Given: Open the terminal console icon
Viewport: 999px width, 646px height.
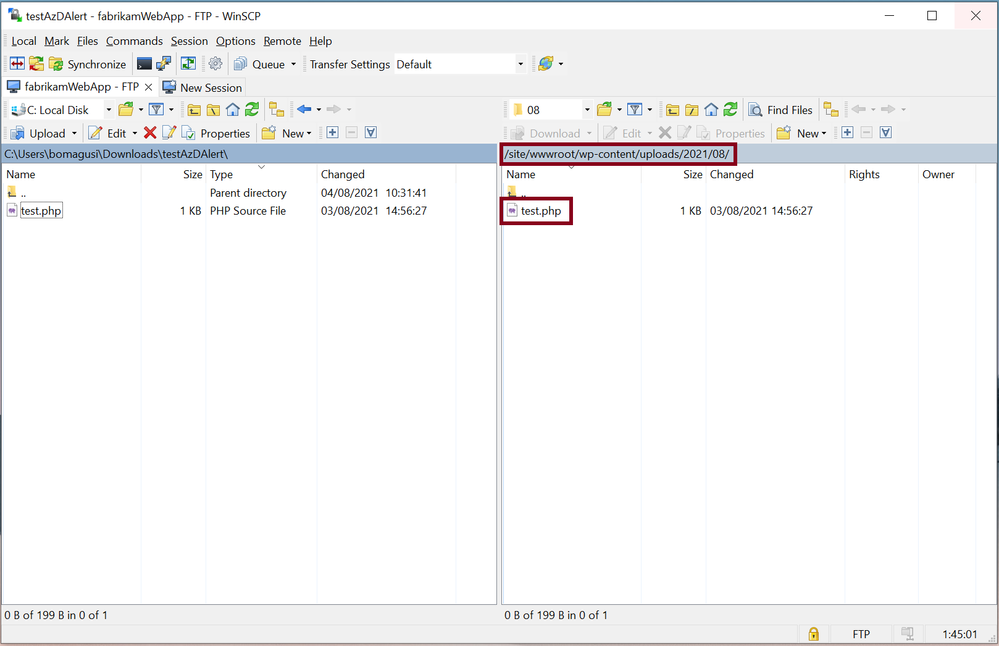Looking at the screenshot, I should (145, 64).
